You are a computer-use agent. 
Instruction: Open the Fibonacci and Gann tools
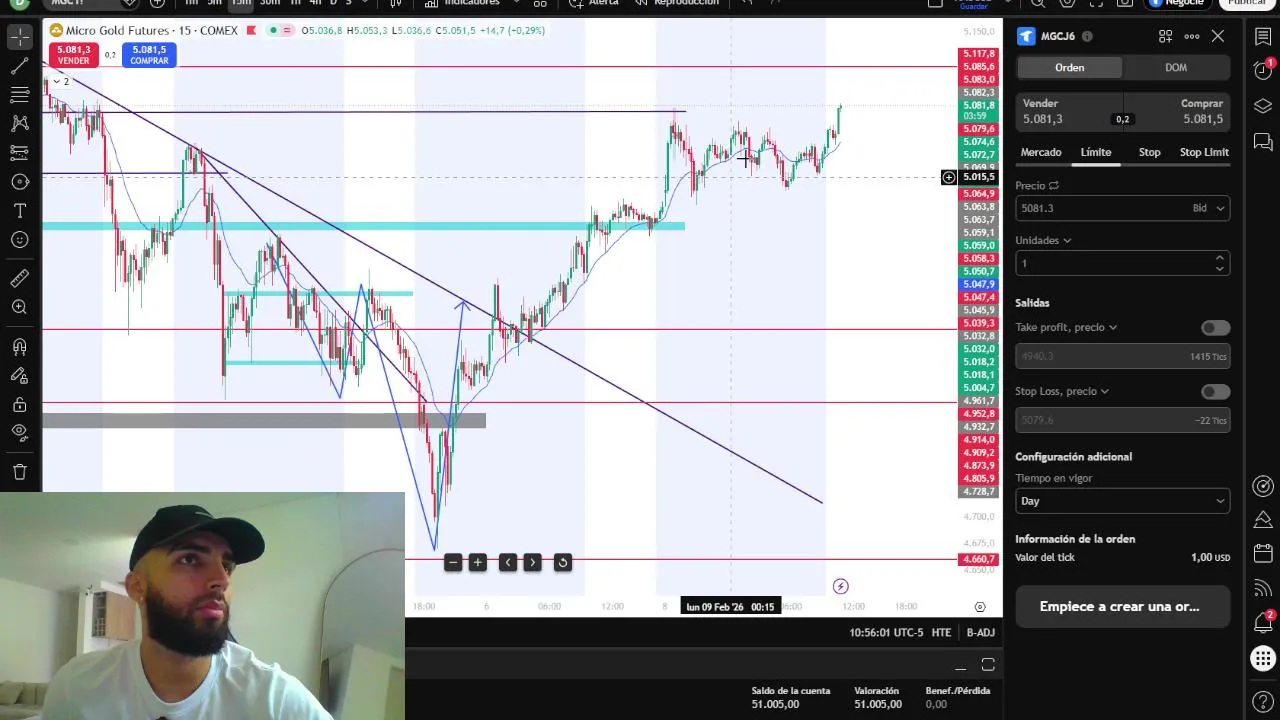click(19, 95)
